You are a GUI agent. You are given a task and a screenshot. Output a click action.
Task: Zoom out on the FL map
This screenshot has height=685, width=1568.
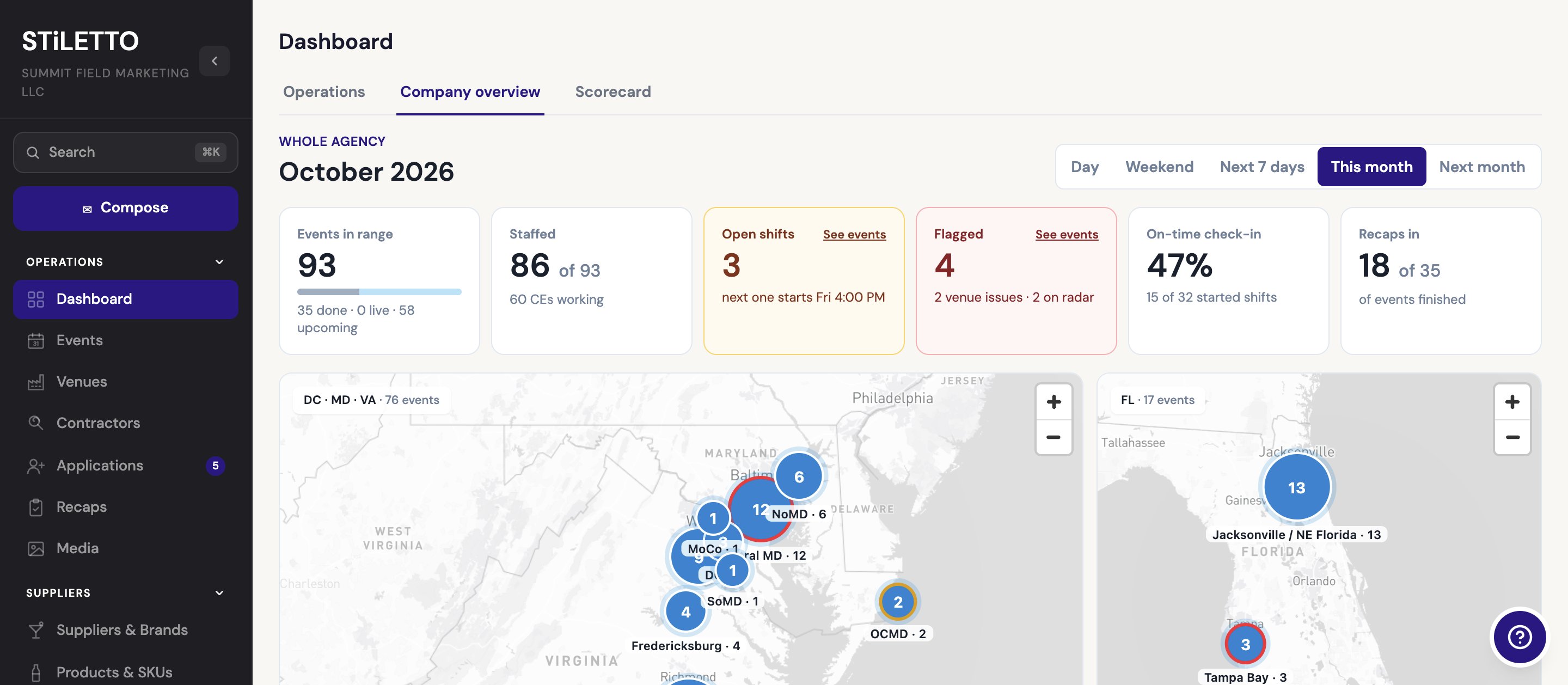(1512, 437)
